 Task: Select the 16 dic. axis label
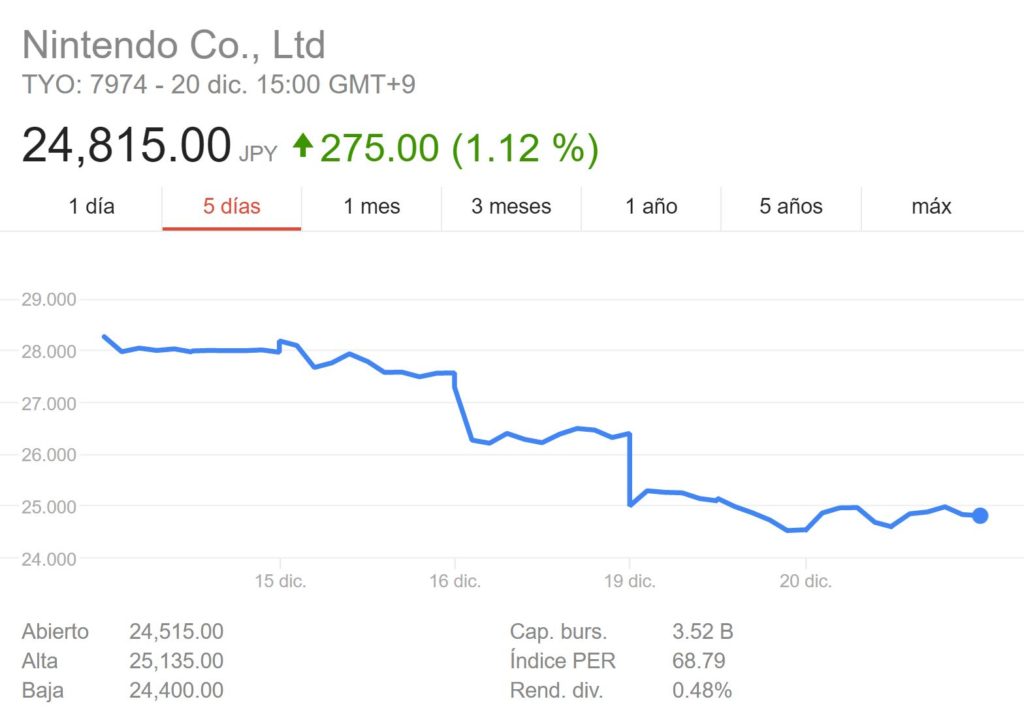(455, 581)
